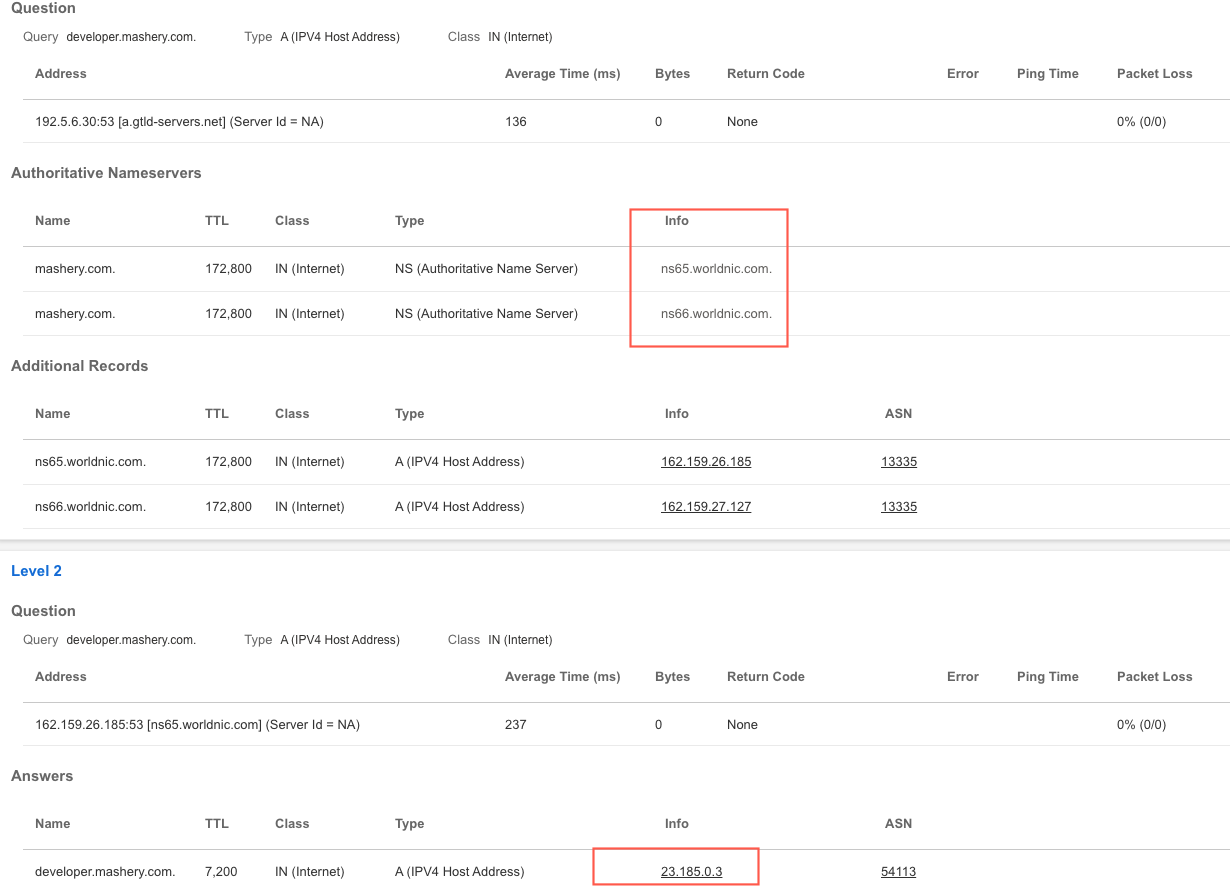
Task: Select the TTL value 7,200
Action: [221, 872]
